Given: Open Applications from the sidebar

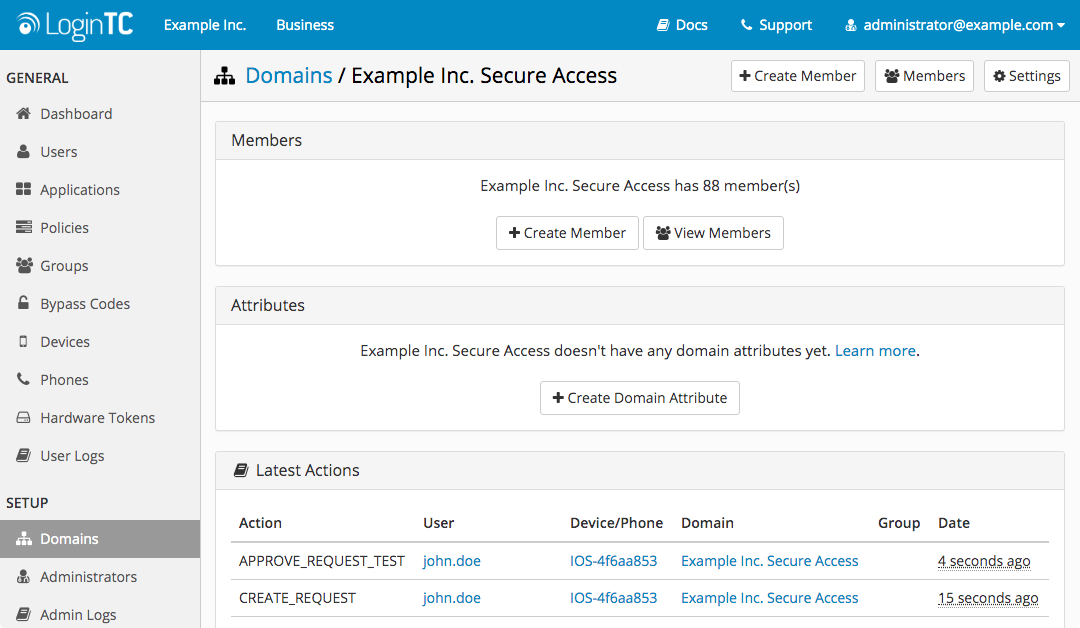Looking at the screenshot, I should 80,189.
